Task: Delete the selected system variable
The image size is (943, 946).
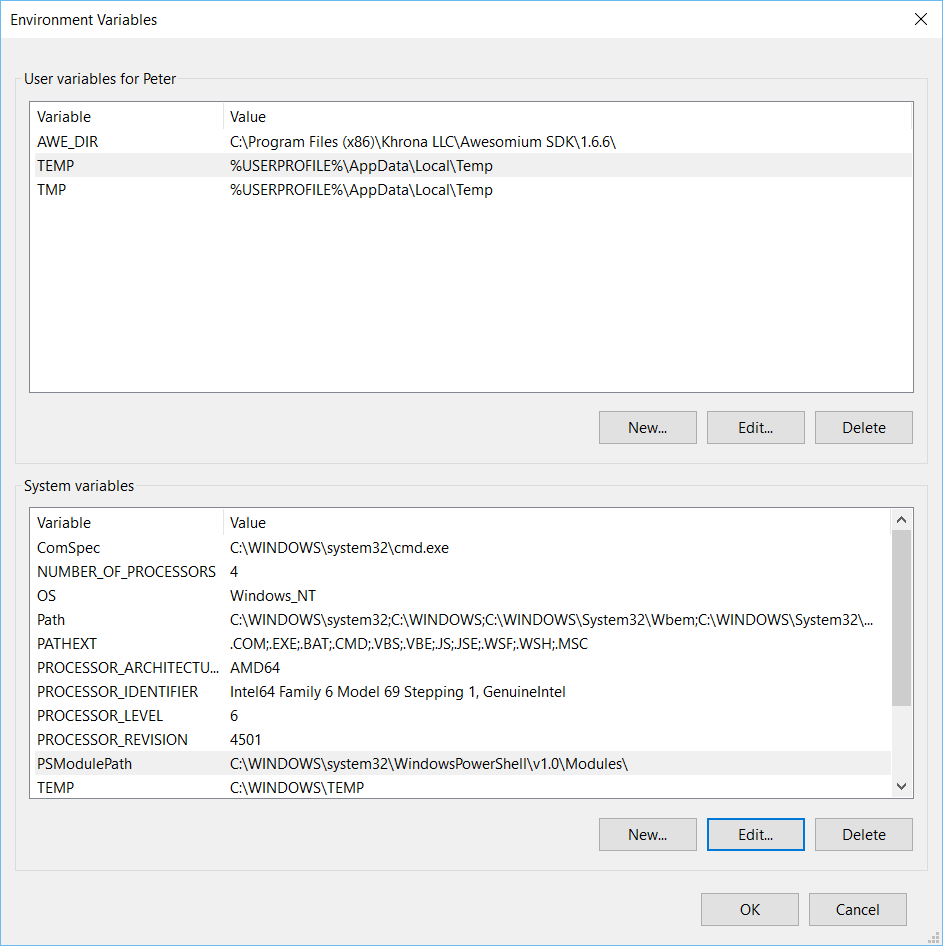Action: click(x=863, y=834)
